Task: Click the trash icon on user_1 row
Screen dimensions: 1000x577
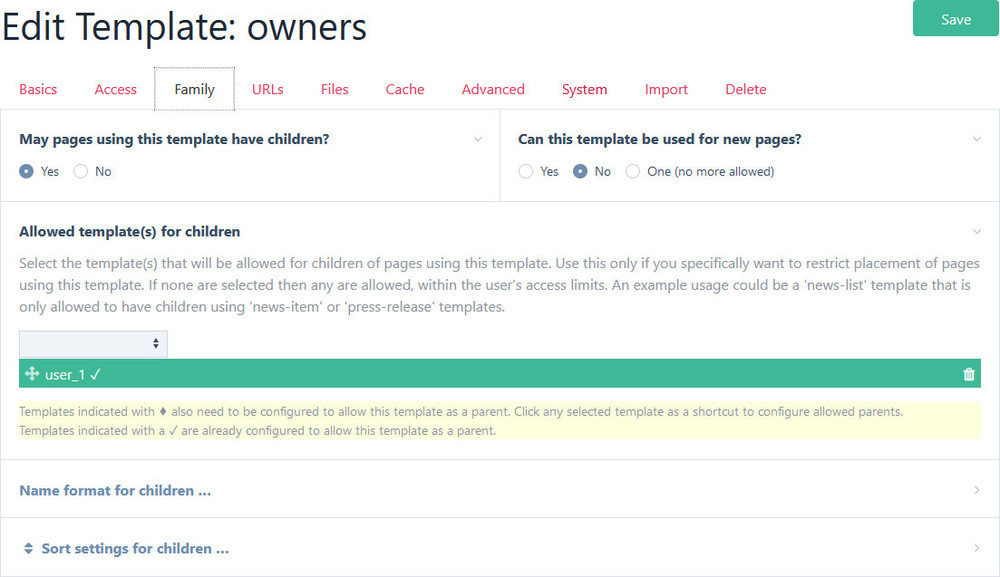Action: click(968, 374)
